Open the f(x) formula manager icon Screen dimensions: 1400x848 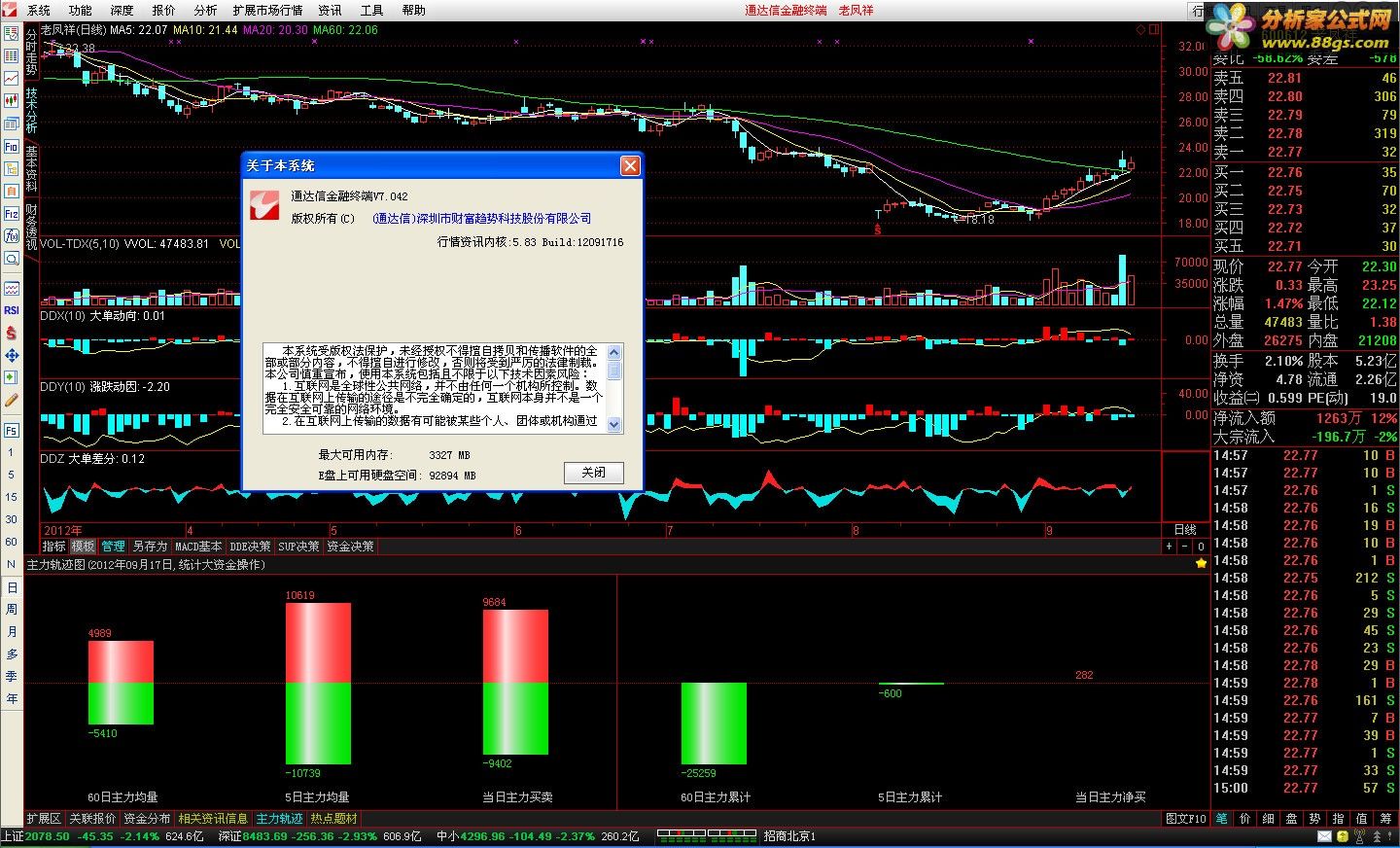click(12, 236)
